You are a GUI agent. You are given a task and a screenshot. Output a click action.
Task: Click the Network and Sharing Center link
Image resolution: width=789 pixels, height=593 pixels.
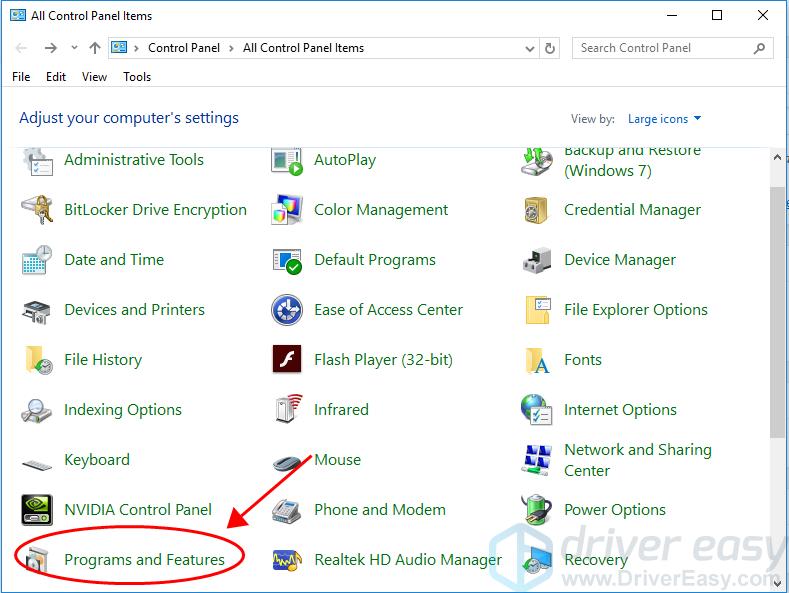[x=638, y=460]
